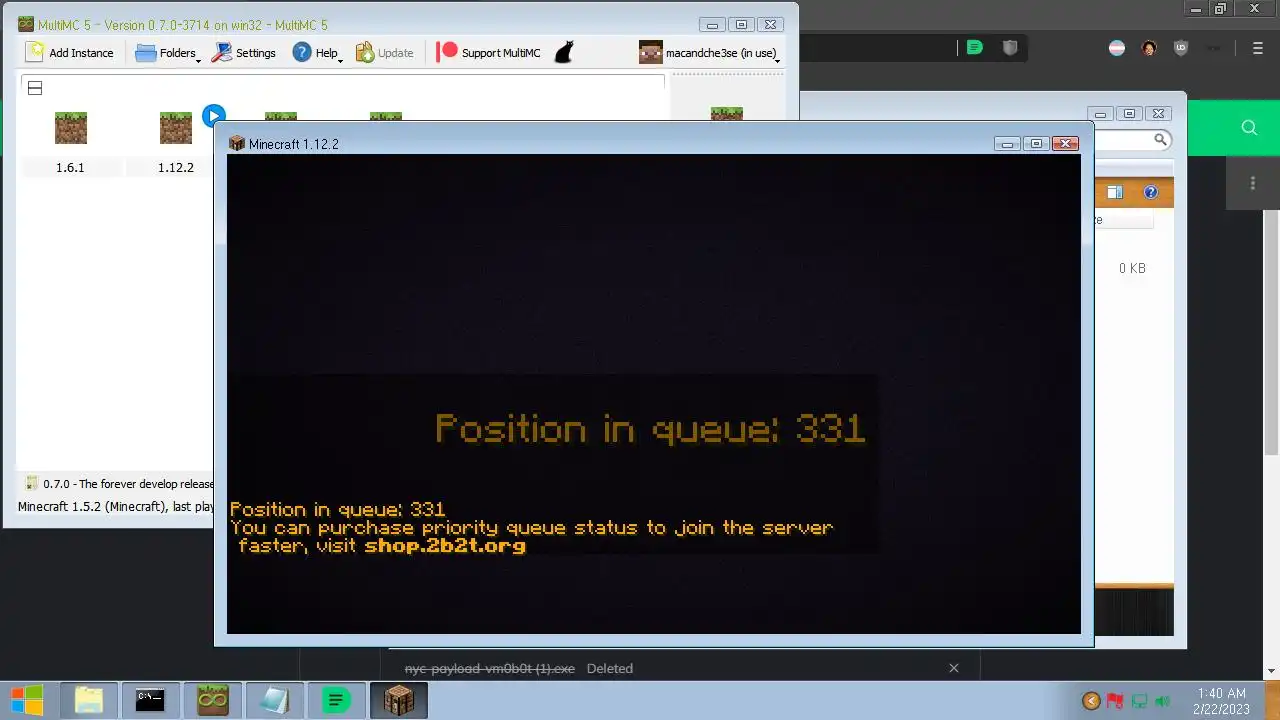The height and width of the screenshot is (720, 1280).
Task: Open the Windows Start button
Action: [x=27, y=700]
